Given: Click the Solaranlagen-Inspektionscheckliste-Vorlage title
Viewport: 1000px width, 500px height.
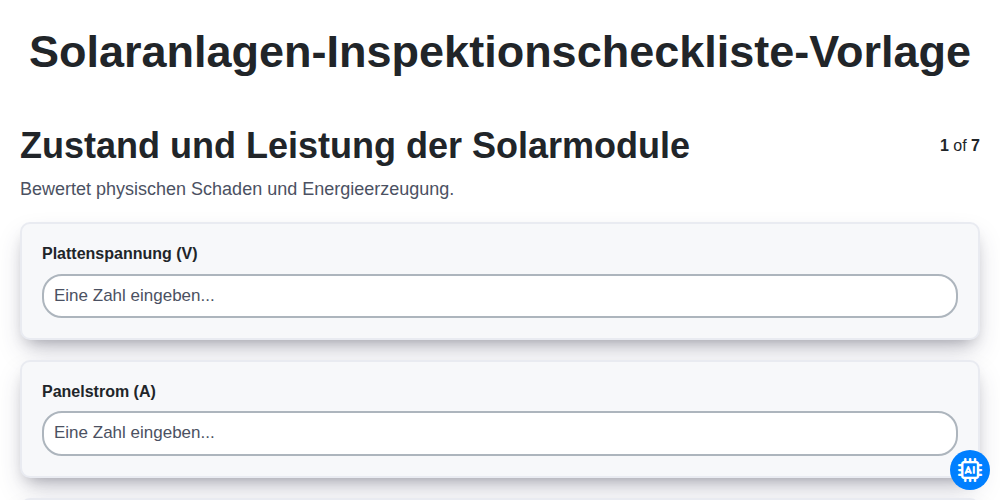Looking at the screenshot, I should 499,52.
